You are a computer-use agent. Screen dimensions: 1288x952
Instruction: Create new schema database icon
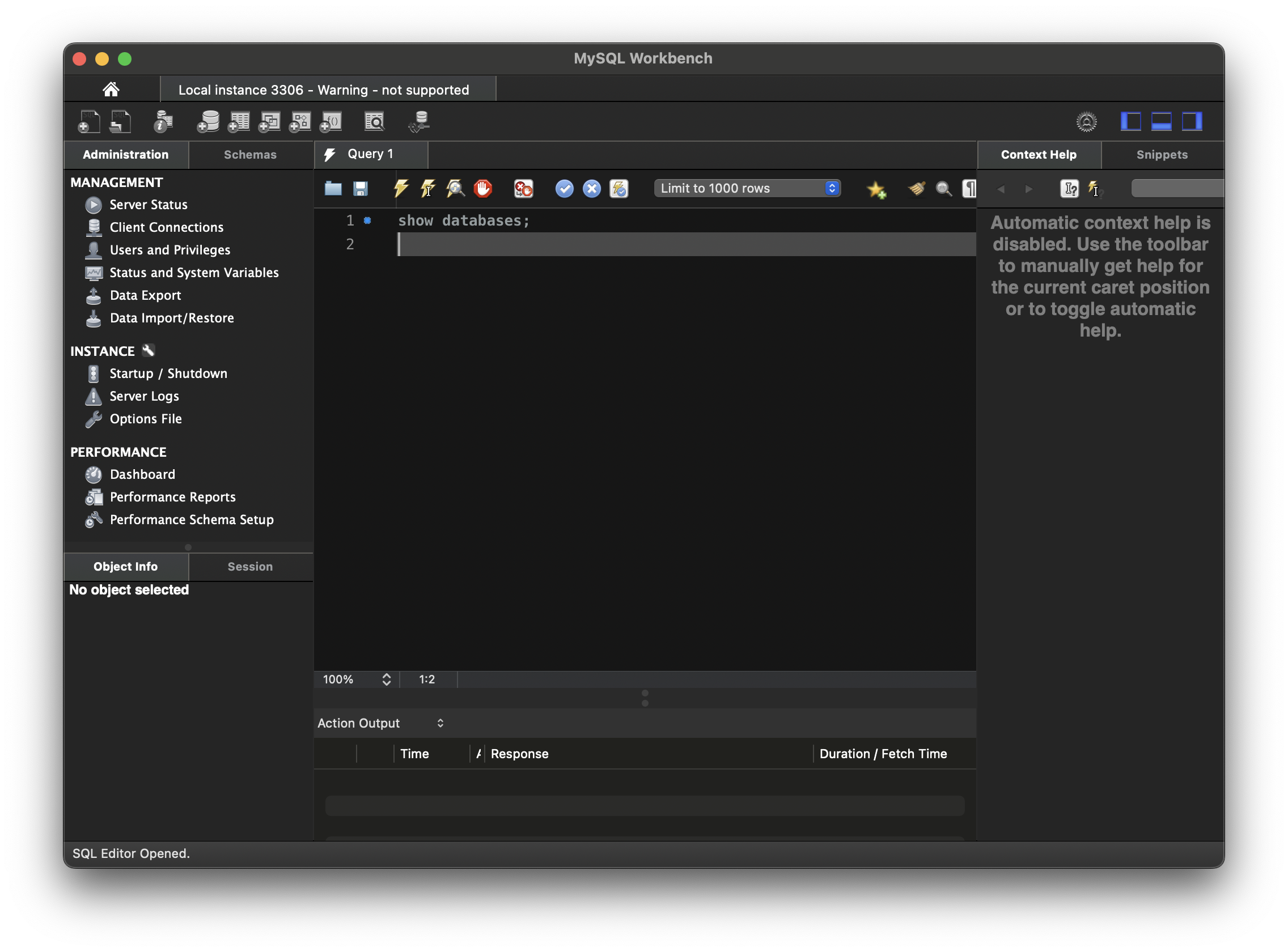[208, 122]
